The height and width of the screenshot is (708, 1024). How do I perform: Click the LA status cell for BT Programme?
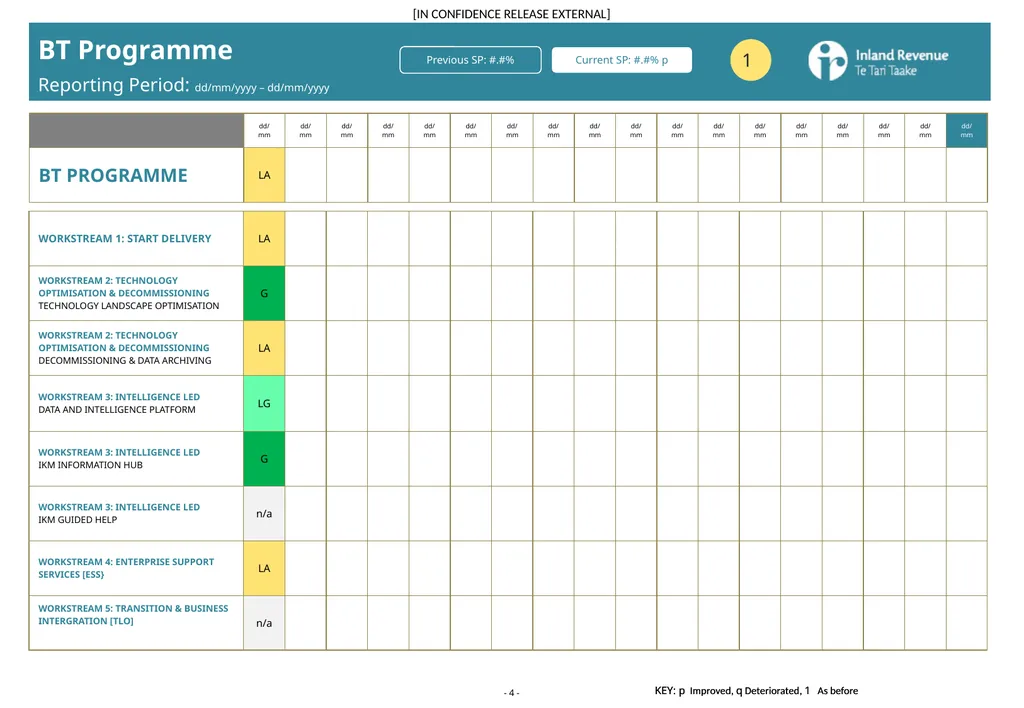pos(264,175)
